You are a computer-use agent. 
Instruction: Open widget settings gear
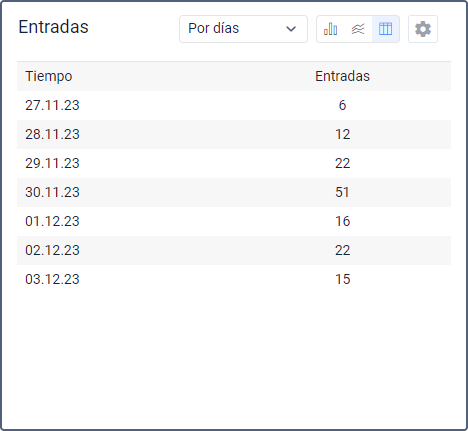423,29
